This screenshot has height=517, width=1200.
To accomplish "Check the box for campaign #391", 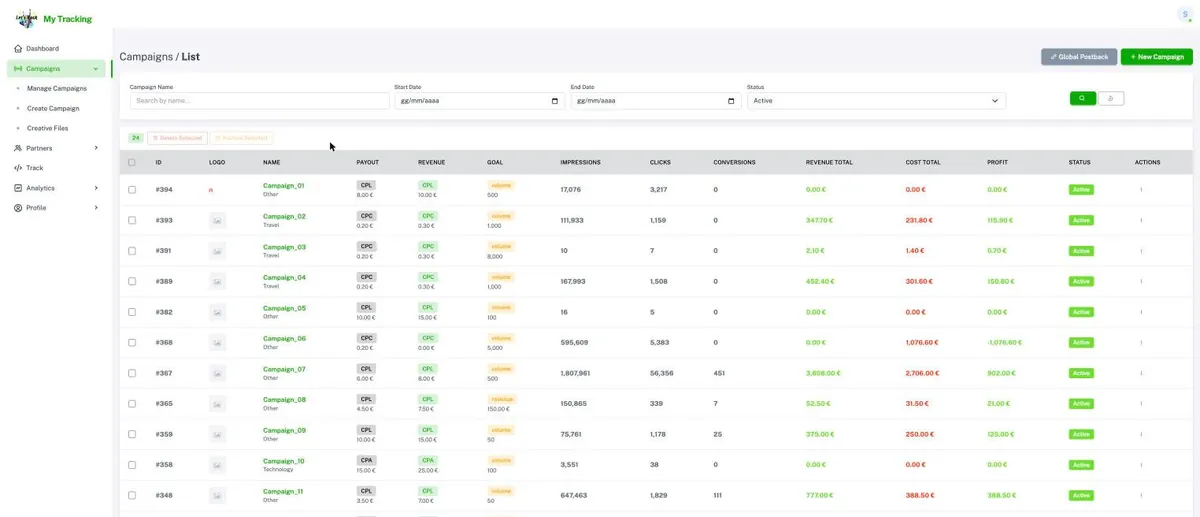I will 132,250.
